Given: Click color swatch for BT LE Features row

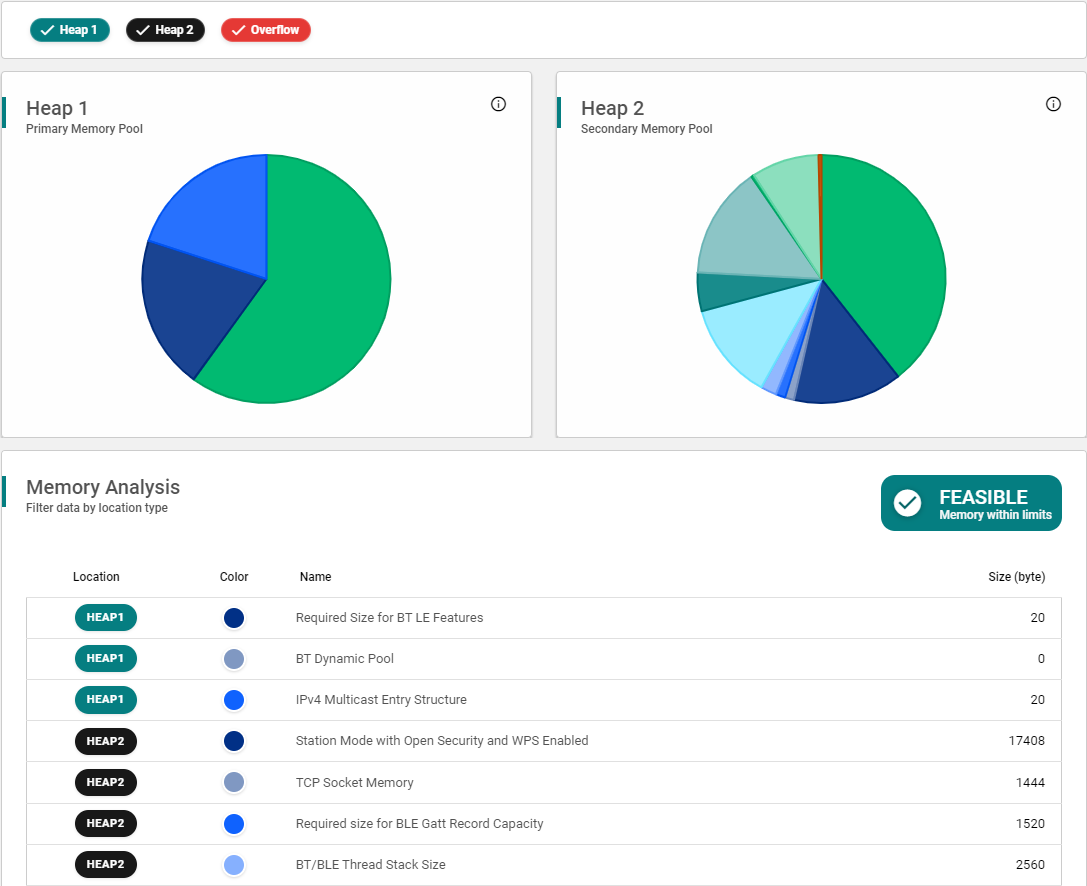Looking at the screenshot, I should [x=234, y=618].
